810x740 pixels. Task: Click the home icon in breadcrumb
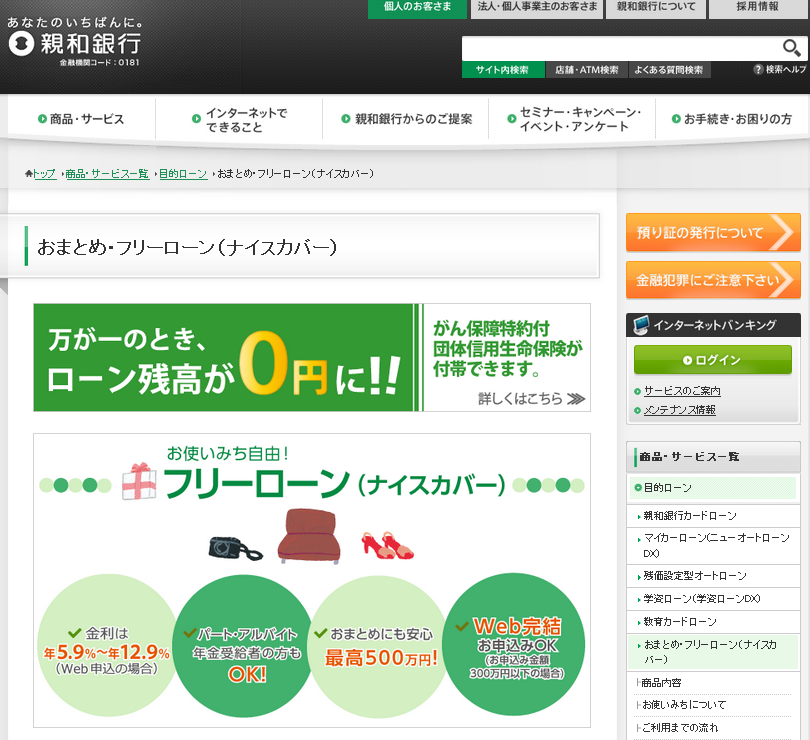[x=28, y=174]
